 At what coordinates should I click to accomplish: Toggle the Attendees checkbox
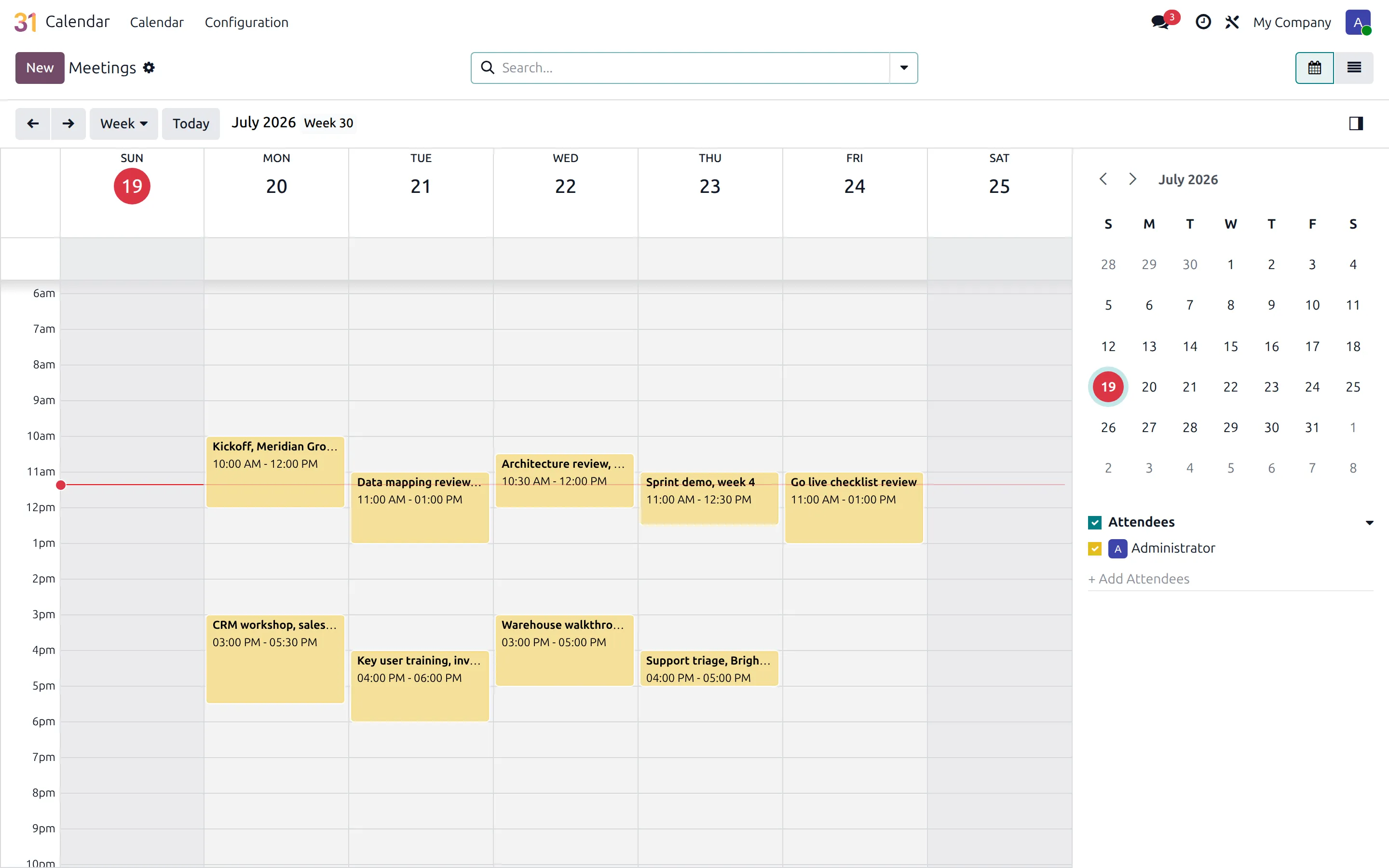pyautogui.click(x=1094, y=522)
